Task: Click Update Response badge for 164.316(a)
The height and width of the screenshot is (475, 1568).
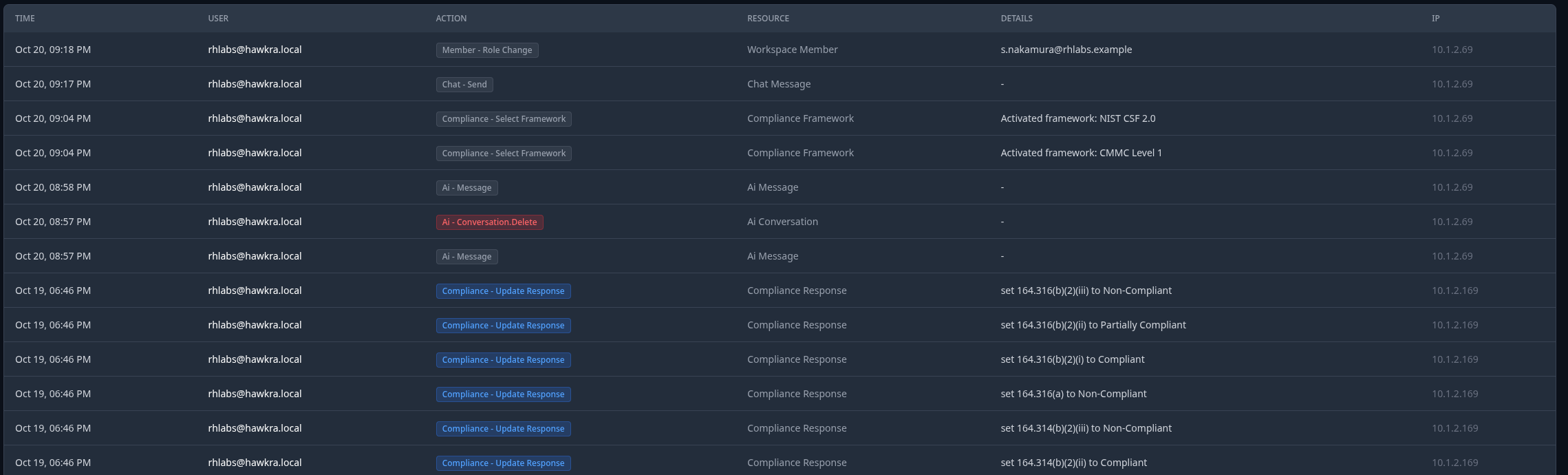Action: click(503, 394)
